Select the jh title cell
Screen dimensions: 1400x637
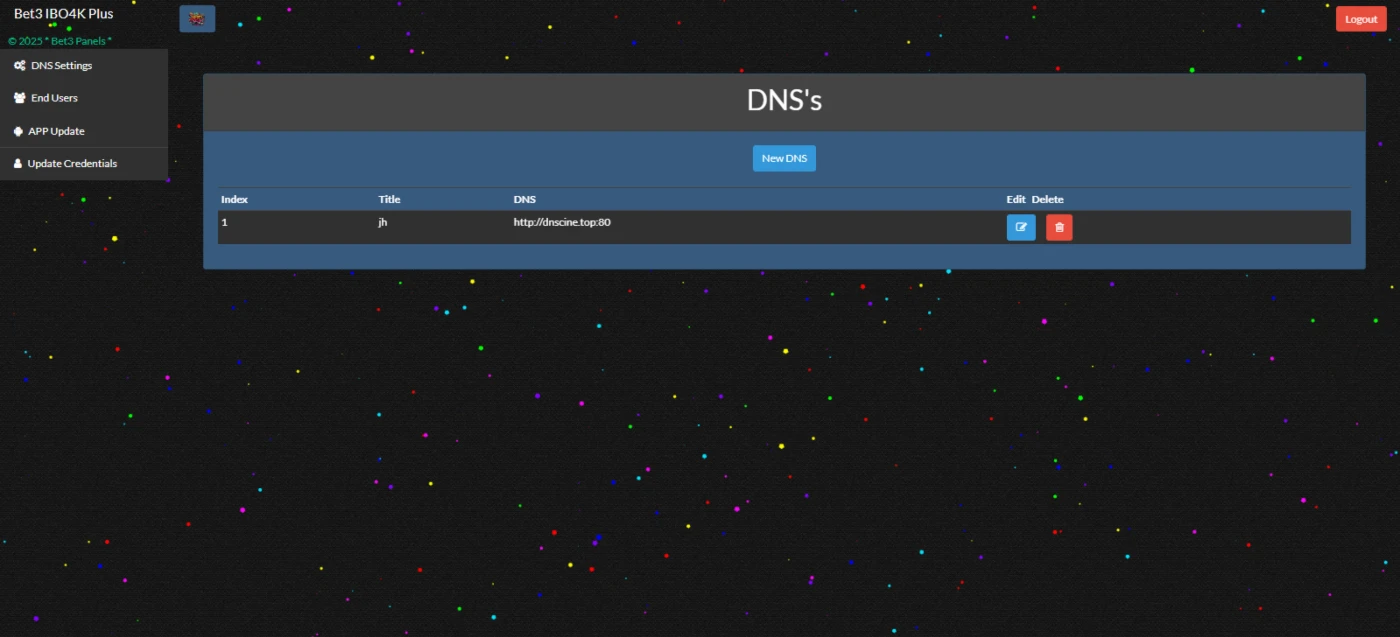pos(382,222)
